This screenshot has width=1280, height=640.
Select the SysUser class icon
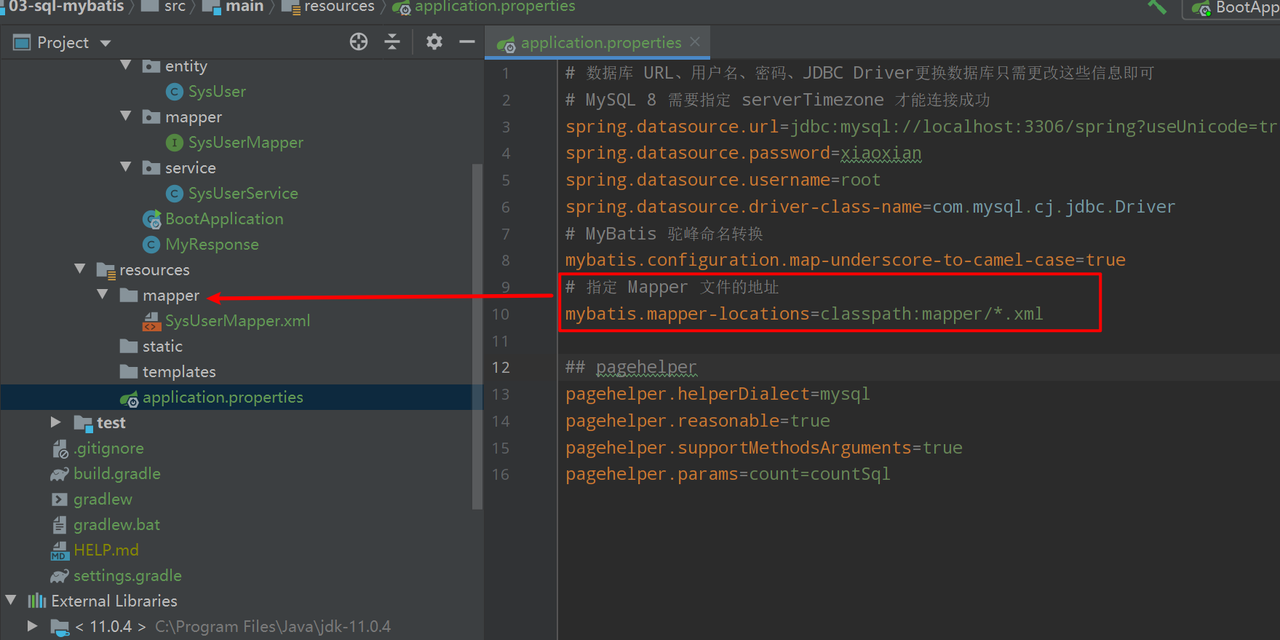[x=174, y=92]
